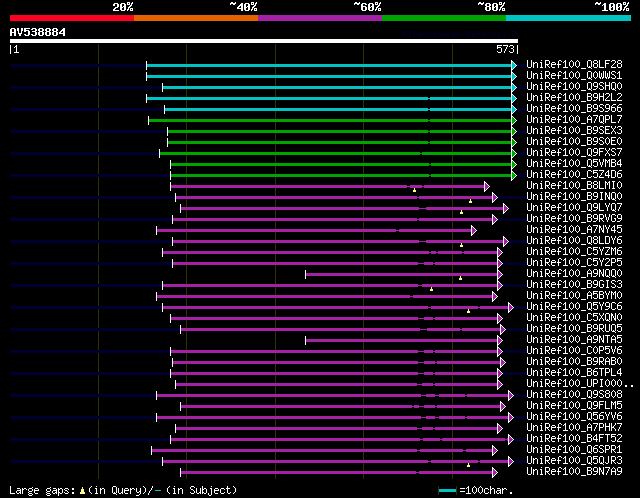The height and width of the screenshot is (498, 640).
Task: Click the UniRef100_B9RAB0 label
Action: coord(574,362)
